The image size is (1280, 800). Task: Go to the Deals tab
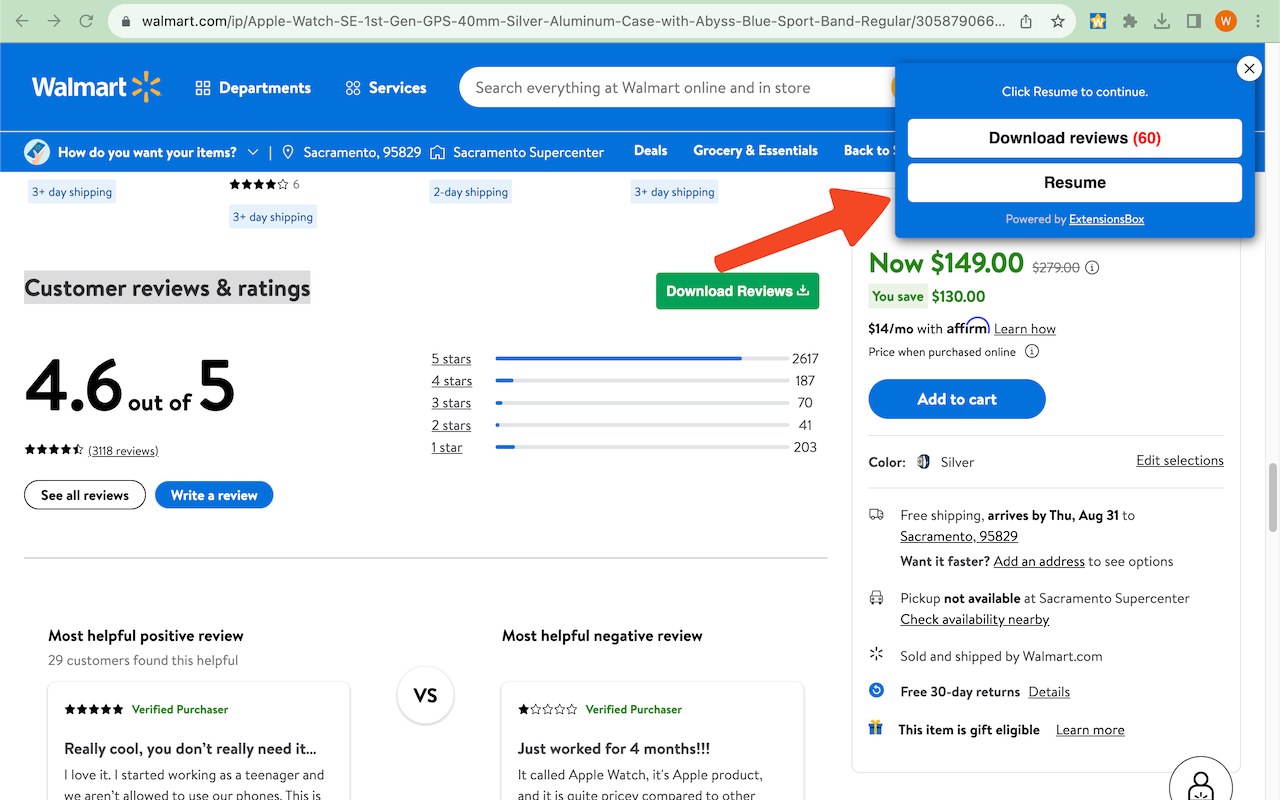coord(650,151)
